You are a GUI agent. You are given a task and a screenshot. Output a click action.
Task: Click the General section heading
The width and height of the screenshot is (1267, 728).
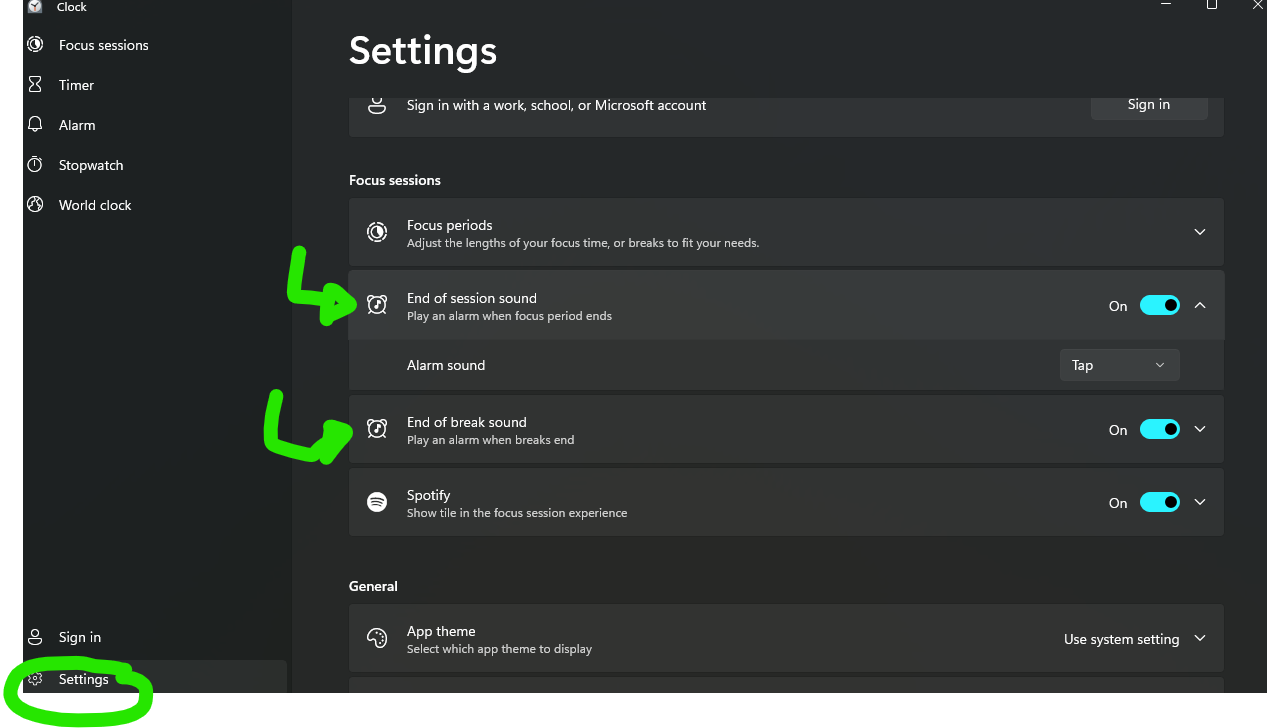click(x=373, y=586)
